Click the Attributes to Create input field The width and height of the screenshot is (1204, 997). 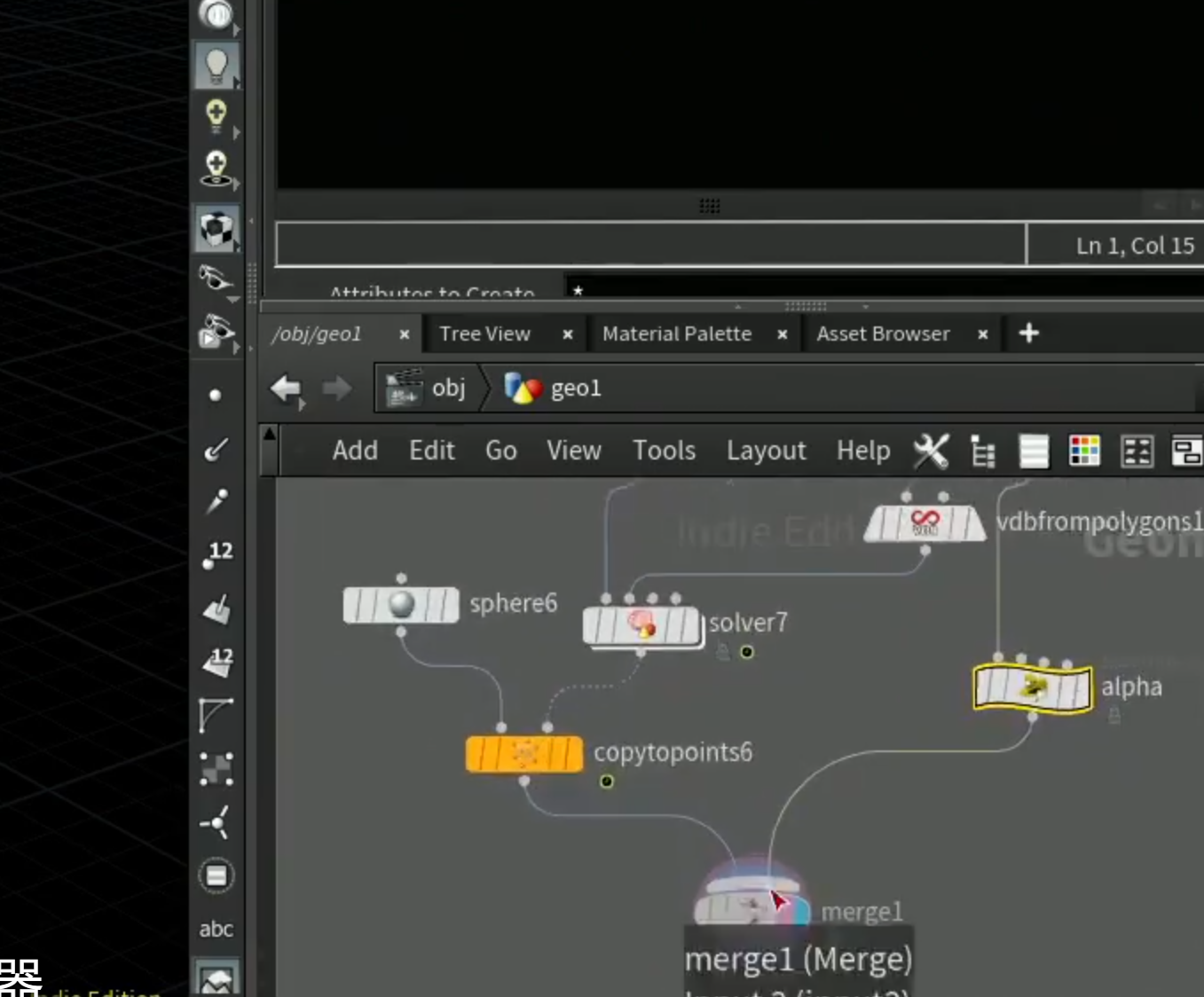click(x=885, y=288)
